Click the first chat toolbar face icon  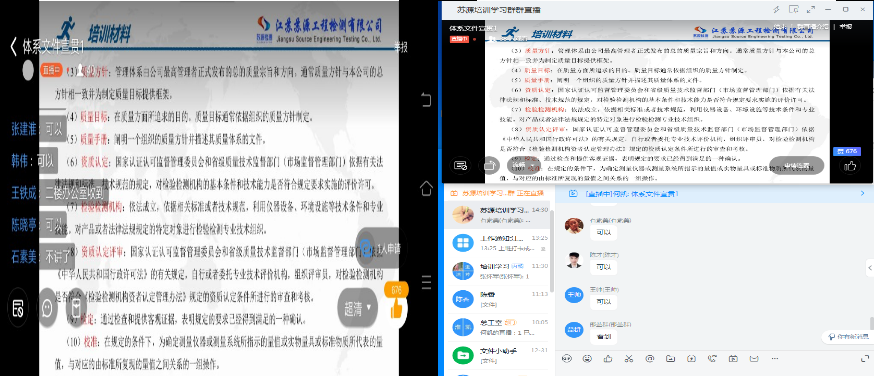tap(567, 358)
